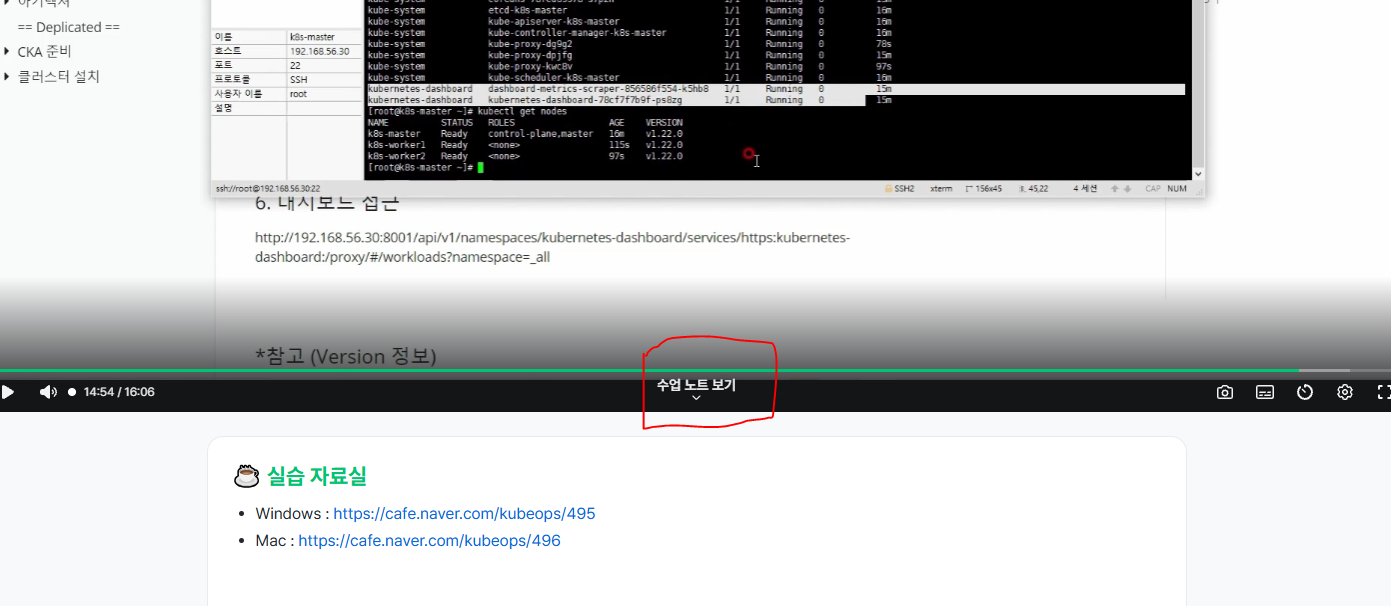Viewport: 1391px width, 606px height.
Task: Enter fullscreen mode in the player
Action: point(1384,392)
